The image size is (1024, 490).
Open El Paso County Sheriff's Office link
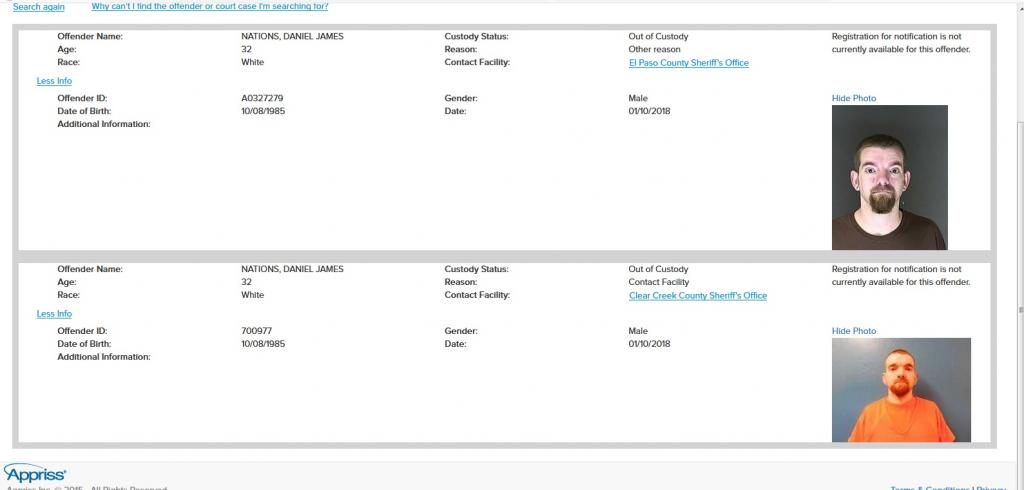688,63
